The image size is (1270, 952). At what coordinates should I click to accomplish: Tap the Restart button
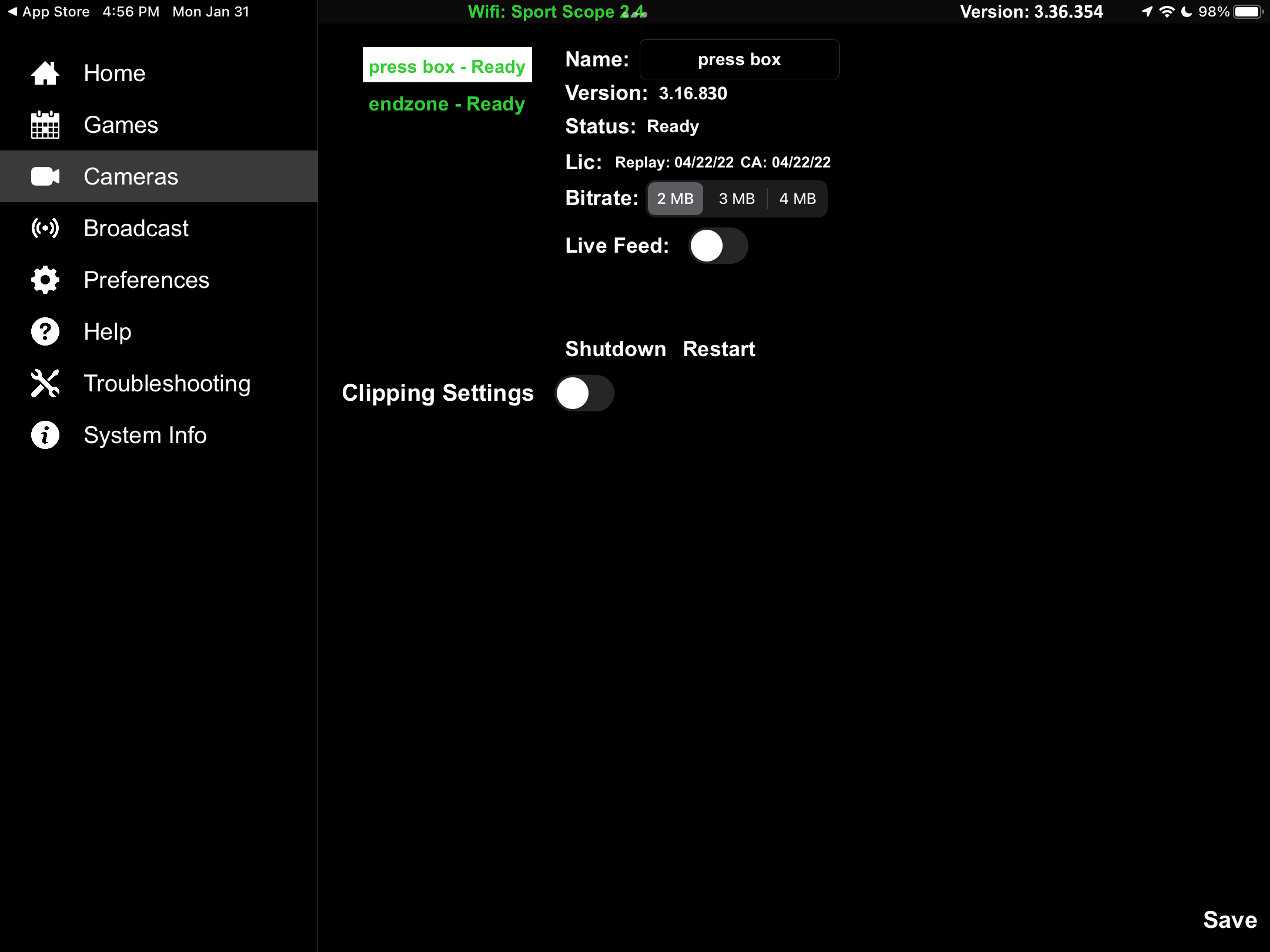coord(719,349)
